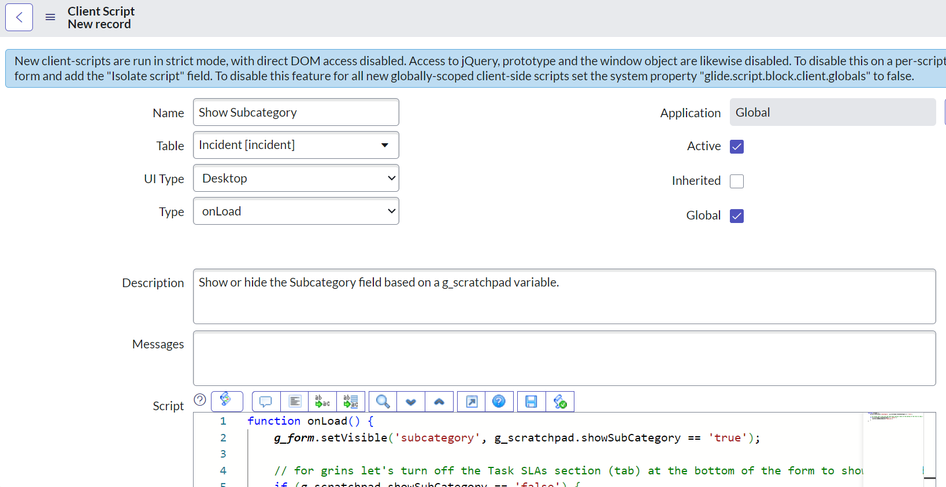Click inside the Description text area
This screenshot has width=946, height=487.
564,296
